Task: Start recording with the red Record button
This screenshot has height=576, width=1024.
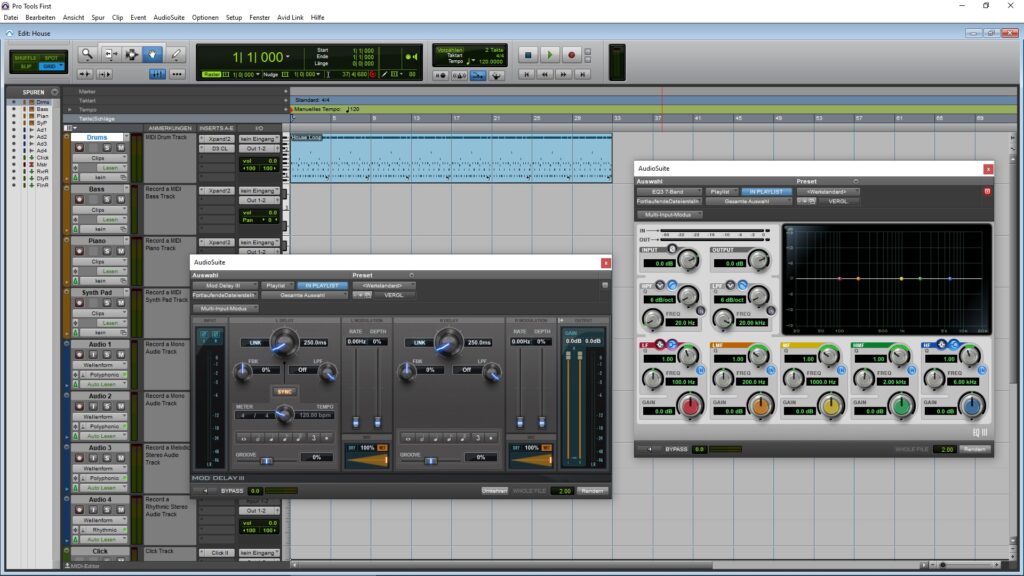Action: tap(571, 56)
